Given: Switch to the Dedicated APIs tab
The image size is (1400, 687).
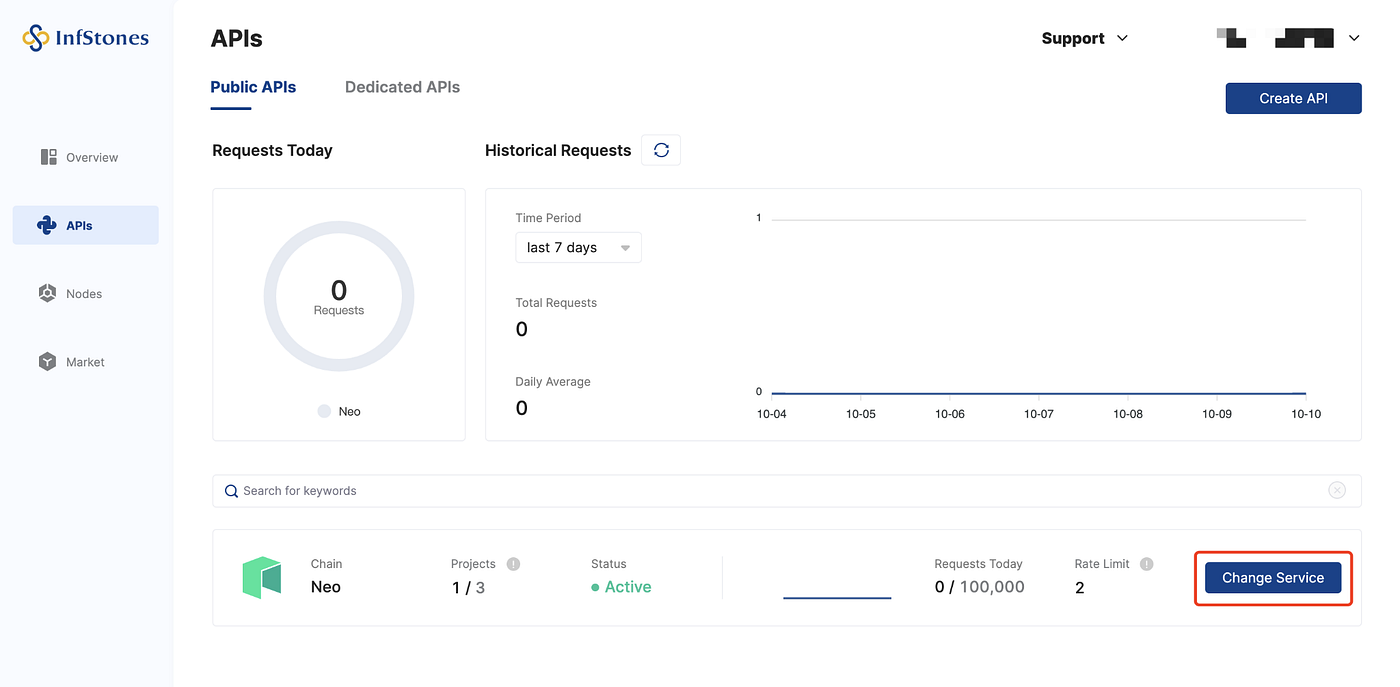Looking at the screenshot, I should click(402, 87).
